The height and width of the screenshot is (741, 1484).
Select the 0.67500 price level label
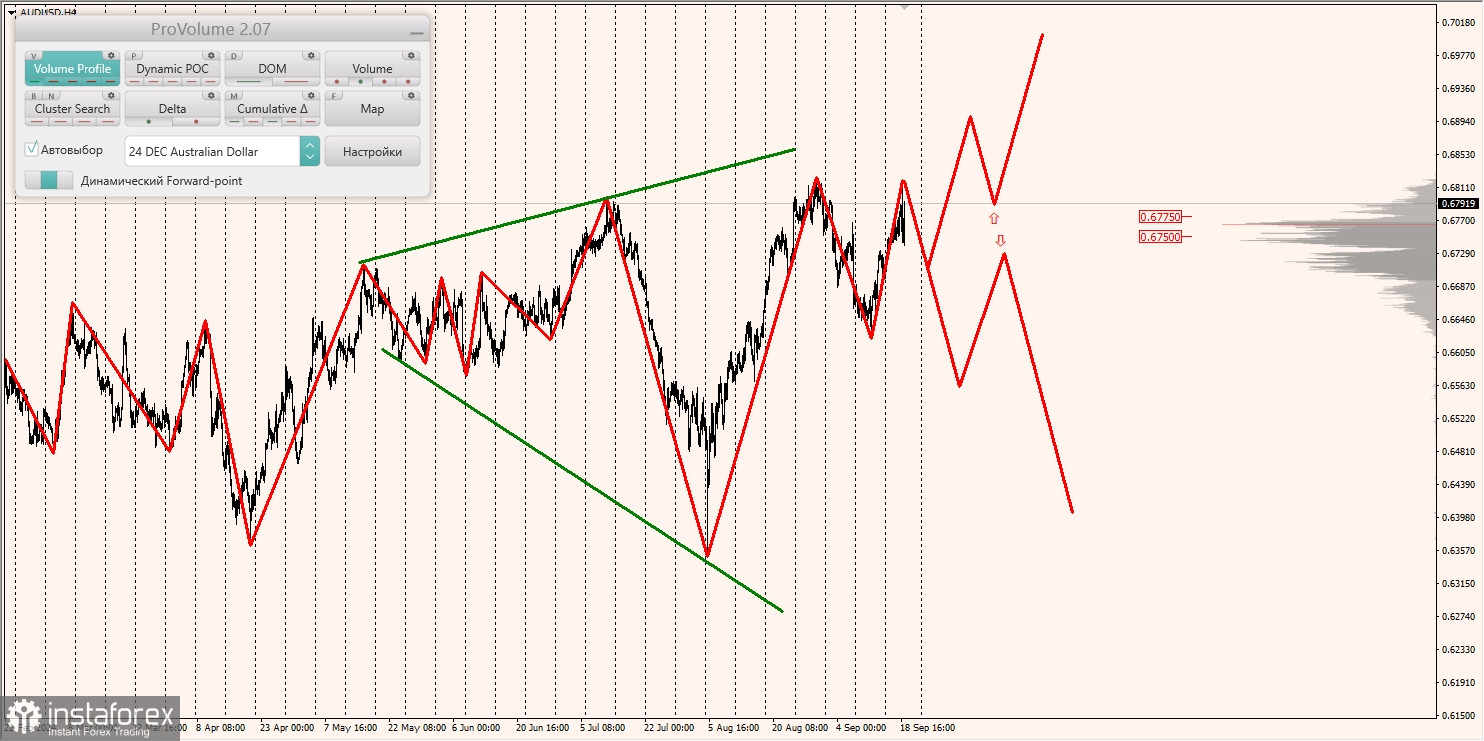[x=1160, y=236]
